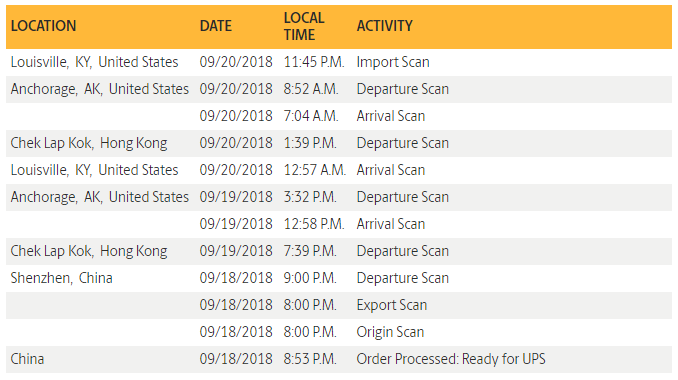
Task: Click the LOCAL TIME column header
Action: pos(304,26)
